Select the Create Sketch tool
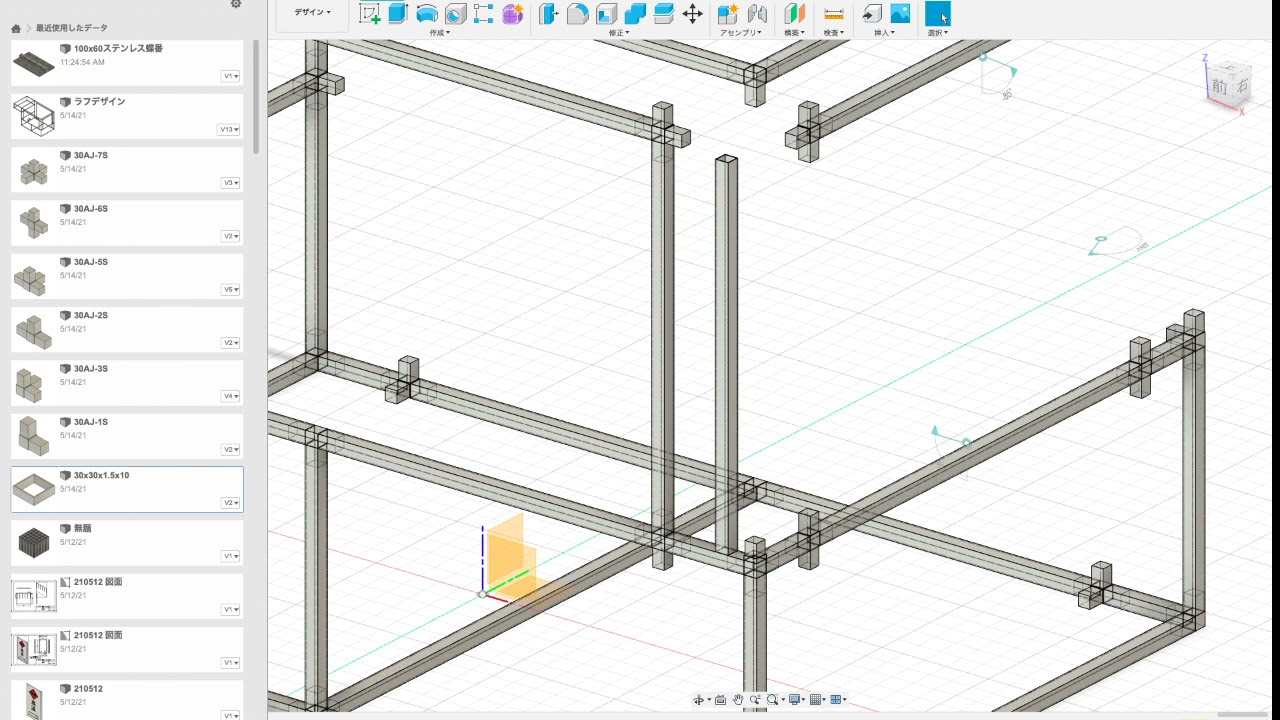 pos(370,14)
